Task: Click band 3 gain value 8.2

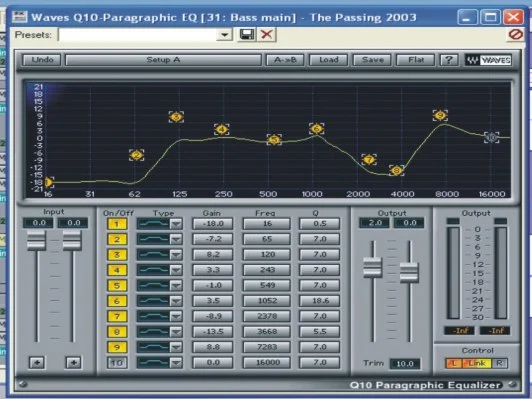Action: click(x=213, y=255)
